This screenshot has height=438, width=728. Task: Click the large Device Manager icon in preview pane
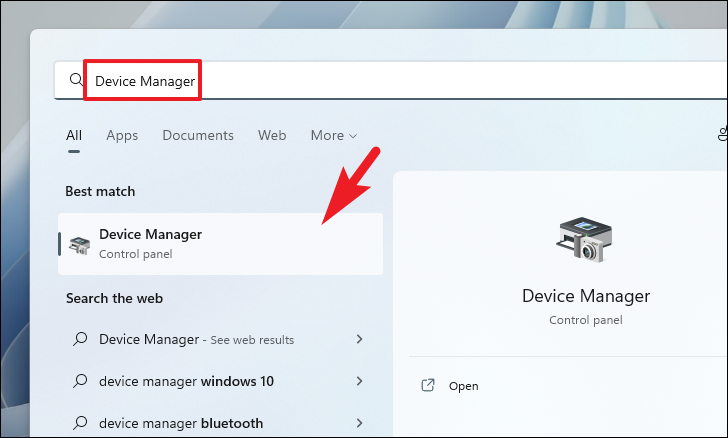tap(585, 240)
